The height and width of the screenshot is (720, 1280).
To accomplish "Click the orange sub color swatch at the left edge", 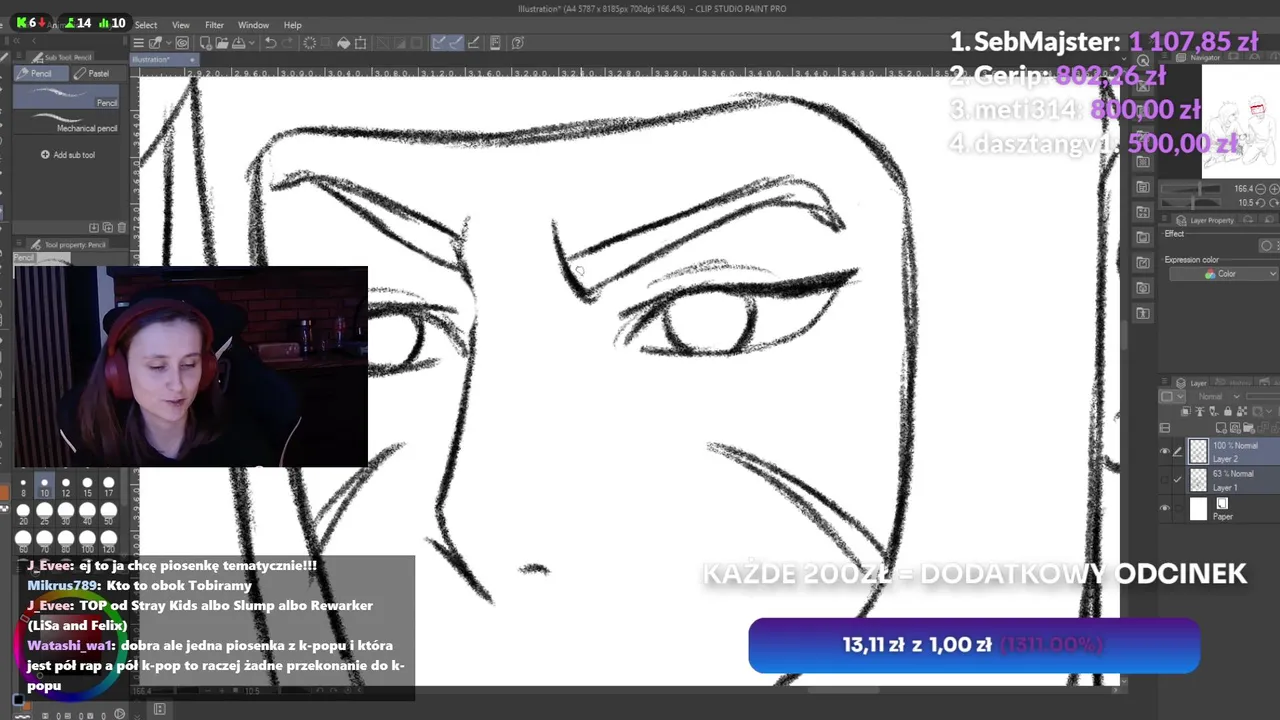I will point(4,492).
